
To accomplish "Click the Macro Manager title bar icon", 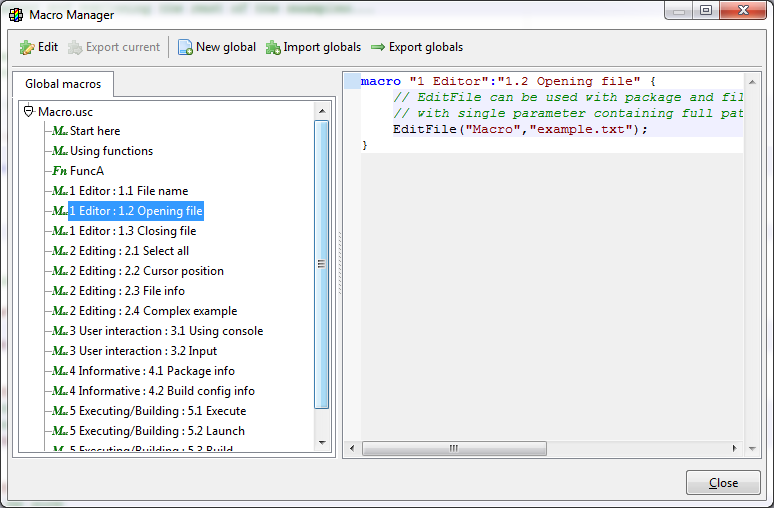I will [17, 14].
